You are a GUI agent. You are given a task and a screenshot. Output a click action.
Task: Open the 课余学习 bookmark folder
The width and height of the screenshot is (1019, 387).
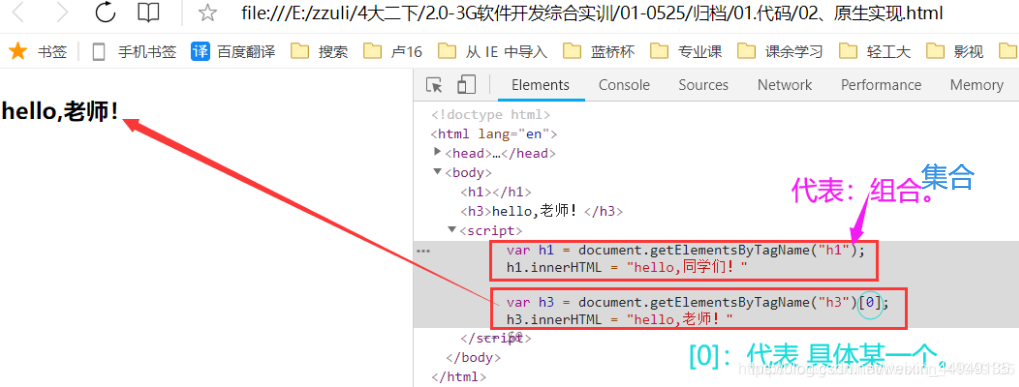[x=780, y=52]
